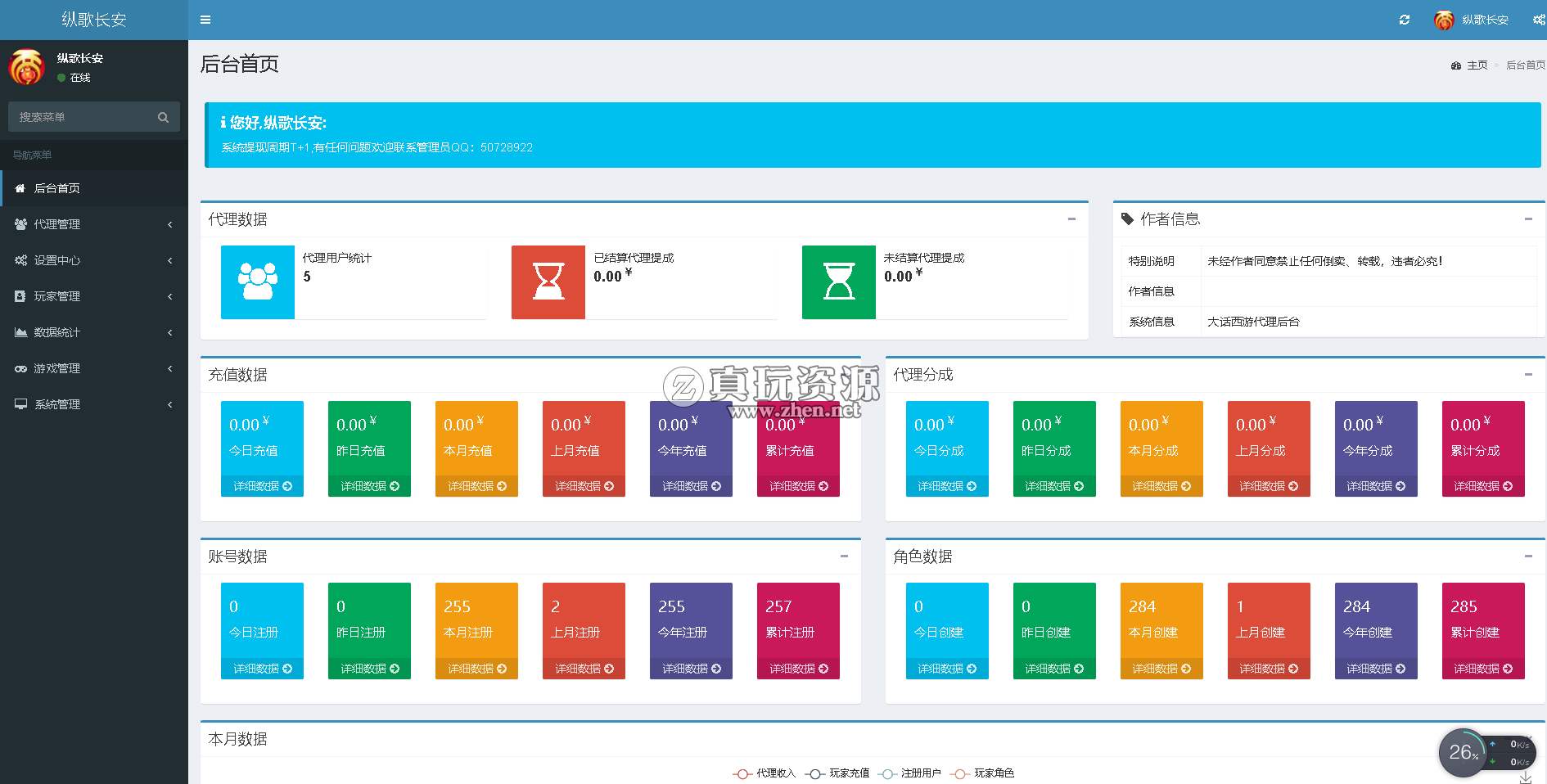This screenshot has width=1547, height=784.
Task: Click the dashboard icon in breadcrumb 主页
Action: pos(1456,65)
